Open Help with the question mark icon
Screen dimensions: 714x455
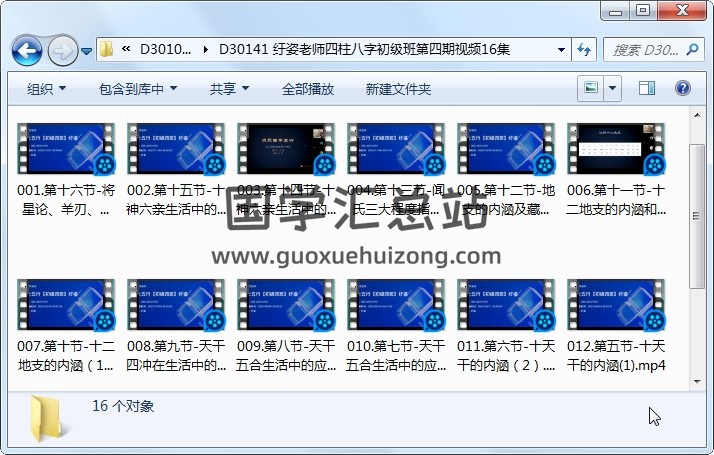pos(683,88)
